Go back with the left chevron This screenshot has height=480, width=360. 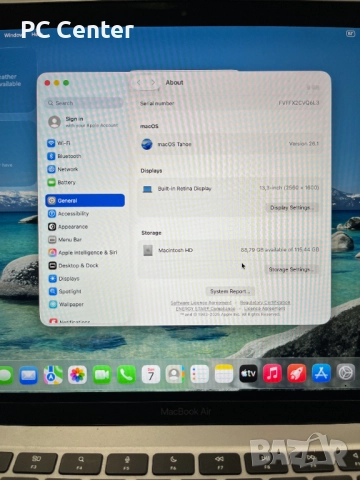pos(139,82)
